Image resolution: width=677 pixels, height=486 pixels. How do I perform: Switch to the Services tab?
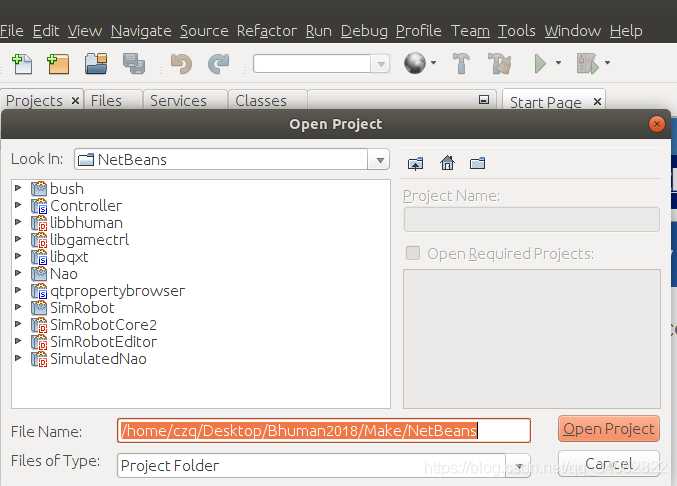coord(178,101)
